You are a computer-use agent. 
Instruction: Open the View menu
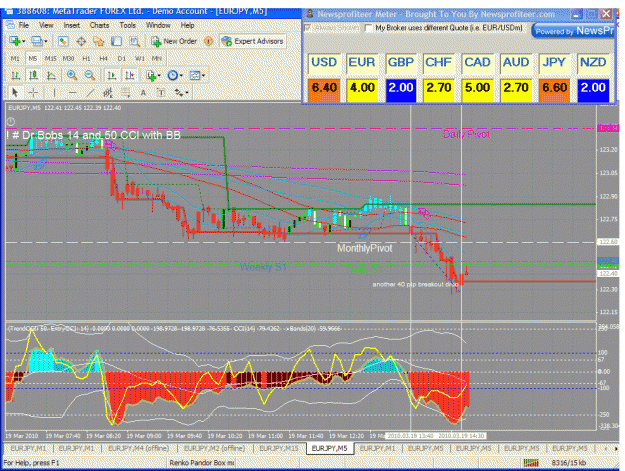click(x=46, y=25)
